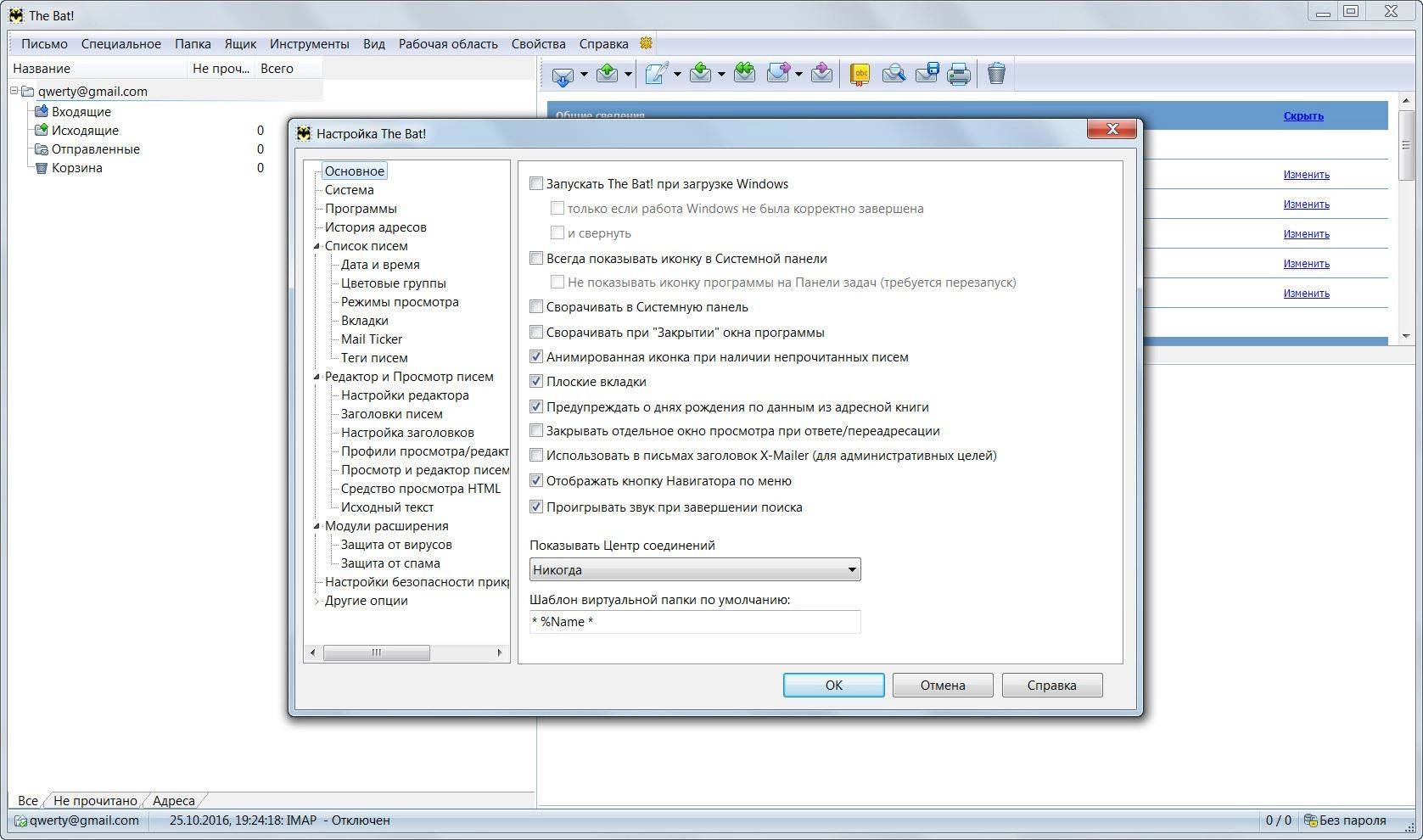Viewport: 1423px width, 840px height.
Task: Click the Исходящие folder icon
Action: click(x=41, y=130)
